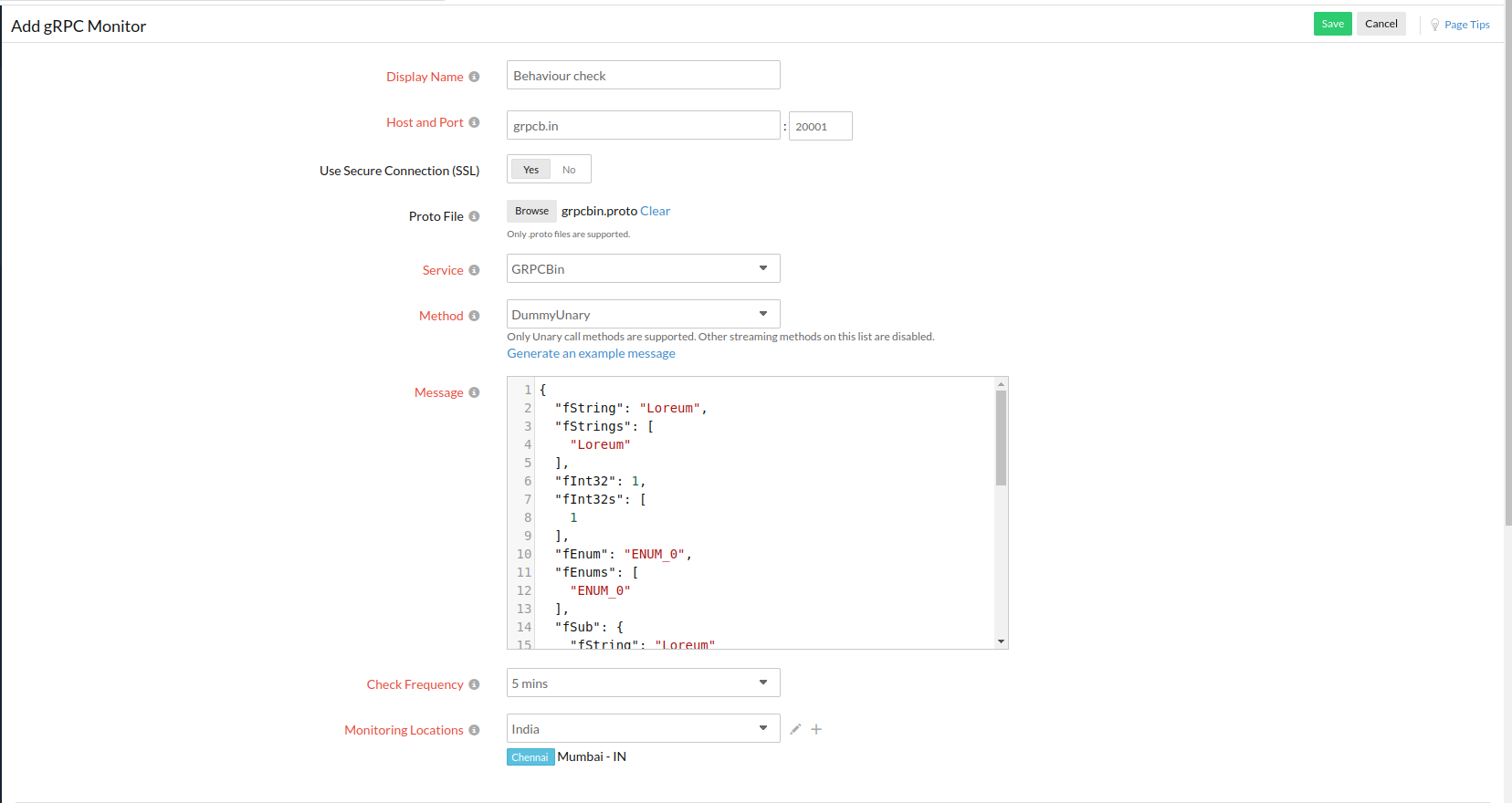This screenshot has height=803, width=1512.
Task: Save the gRPC monitor
Action: (x=1332, y=24)
